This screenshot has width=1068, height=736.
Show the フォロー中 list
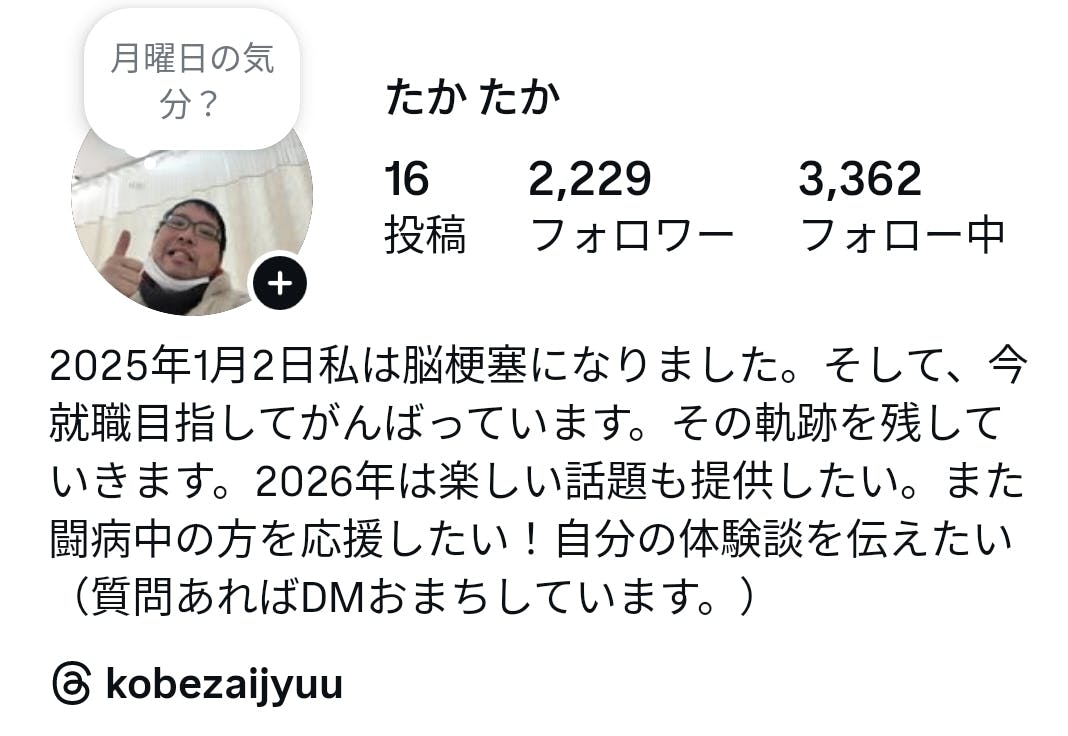(x=903, y=235)
